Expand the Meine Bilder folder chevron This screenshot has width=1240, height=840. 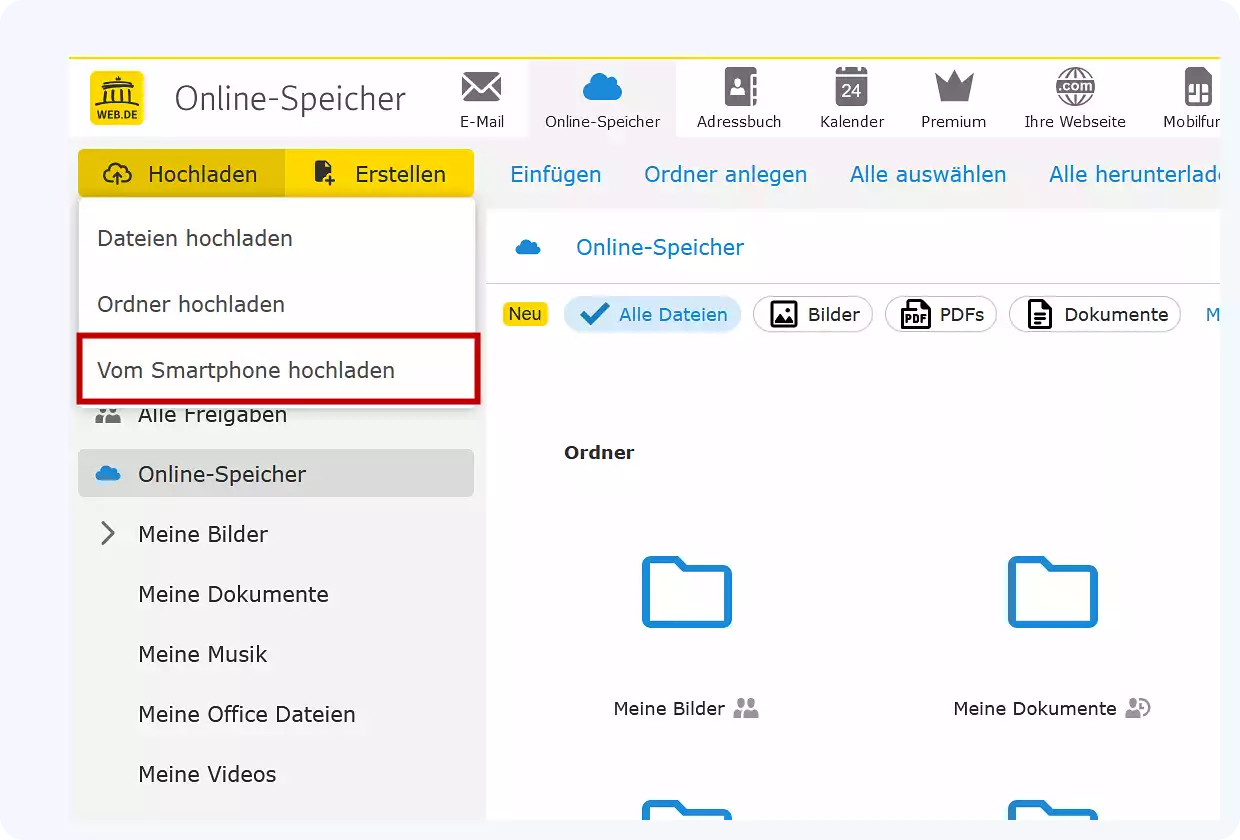pyautogui.click(x=108, y=533)
